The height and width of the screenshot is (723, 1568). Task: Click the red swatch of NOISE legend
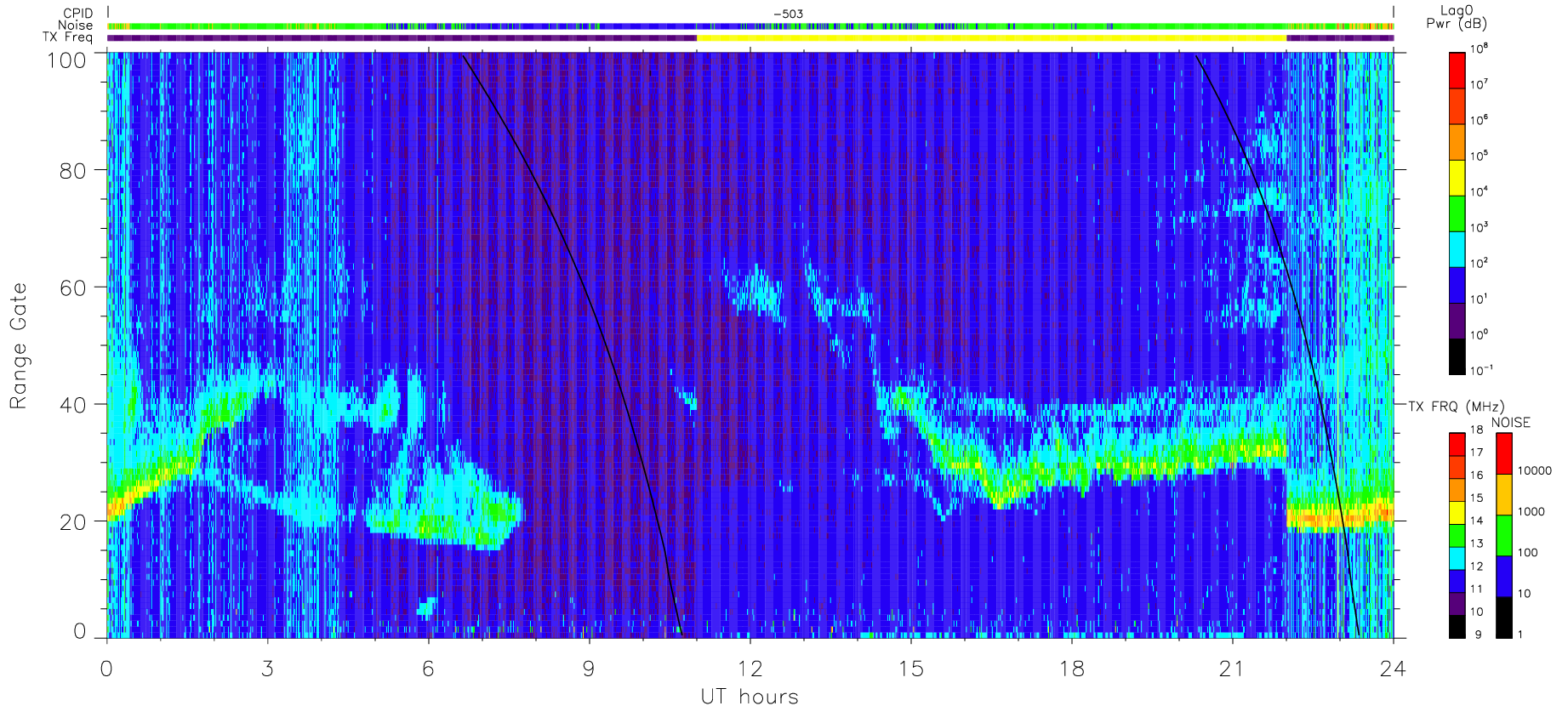[1504, 453]
